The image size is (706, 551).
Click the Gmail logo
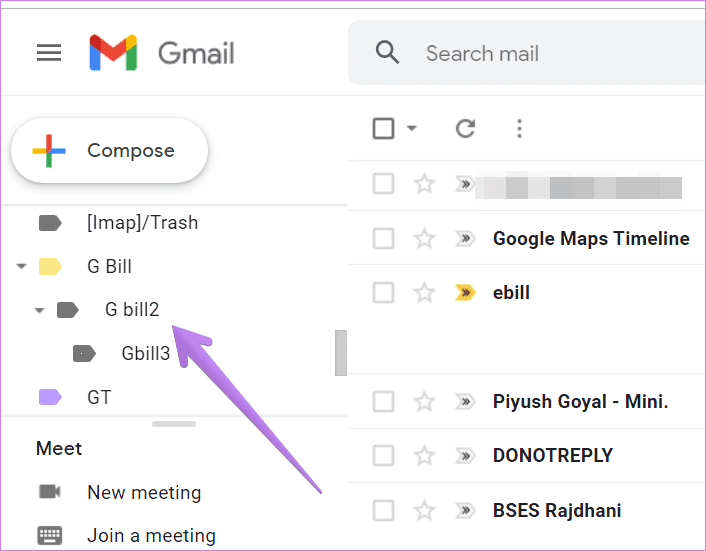click(x=162, y=53)
